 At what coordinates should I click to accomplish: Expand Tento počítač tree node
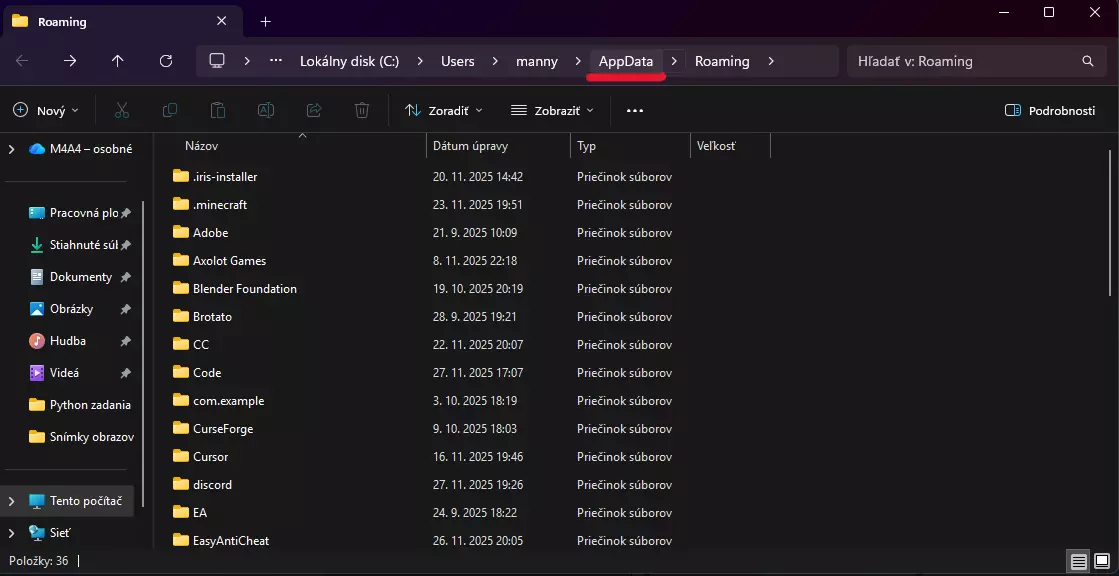tap(11, 501)
